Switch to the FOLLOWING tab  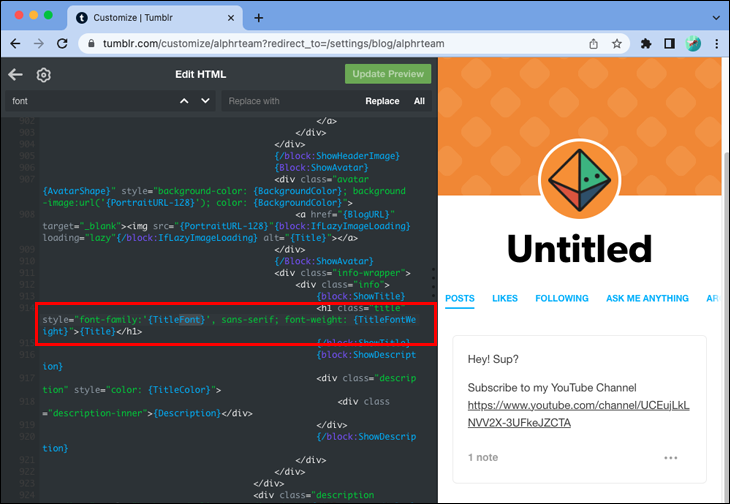click(x=561, y=298)
